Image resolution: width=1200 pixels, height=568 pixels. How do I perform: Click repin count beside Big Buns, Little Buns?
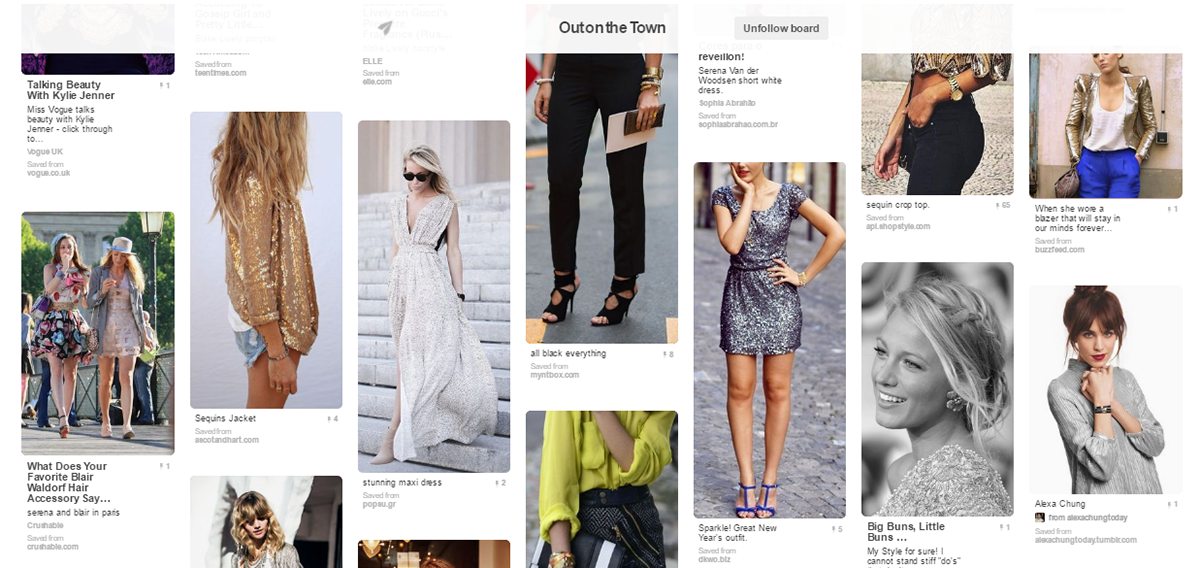pos(1005,527)
